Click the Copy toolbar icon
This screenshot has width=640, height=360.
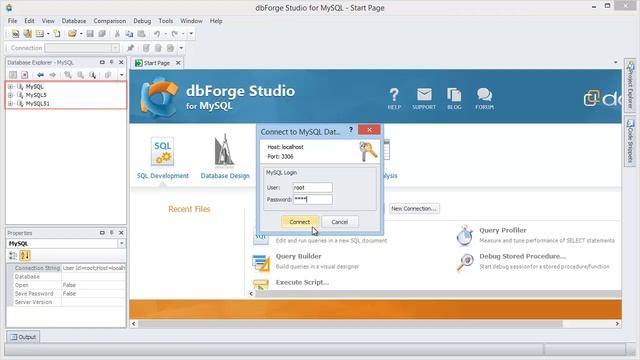click(x=129, y=34)
